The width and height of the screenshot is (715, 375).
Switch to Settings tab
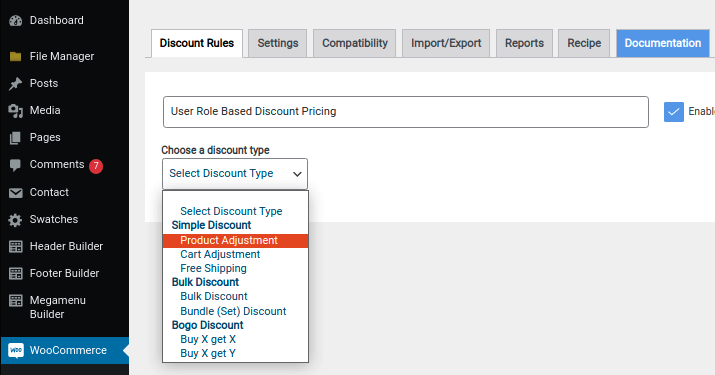[x=278, y=43]
